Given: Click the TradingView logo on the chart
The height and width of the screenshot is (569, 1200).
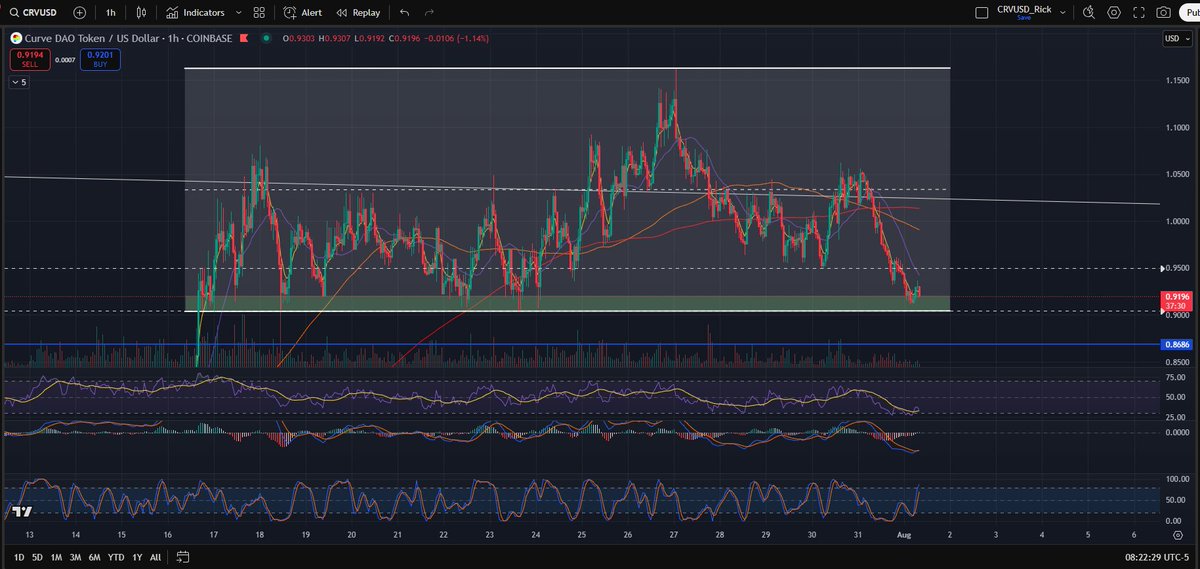Looking at the screenshot, I should click(x=21, y=511).
